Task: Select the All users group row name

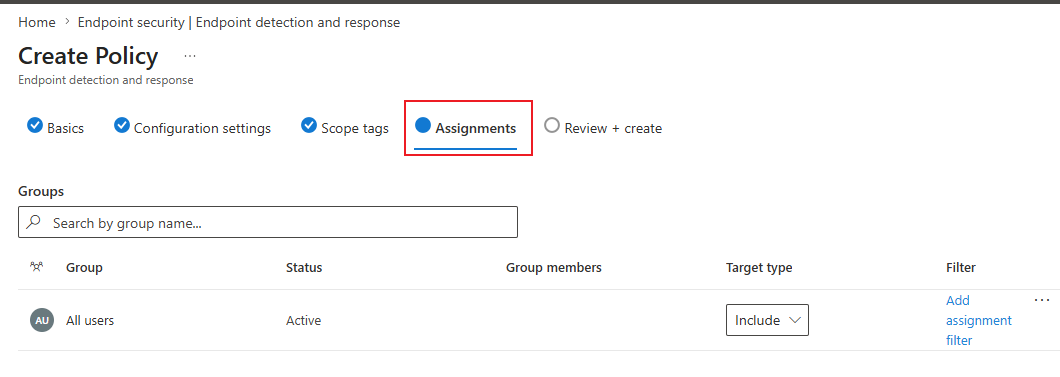Action: (x=90, y=320)
